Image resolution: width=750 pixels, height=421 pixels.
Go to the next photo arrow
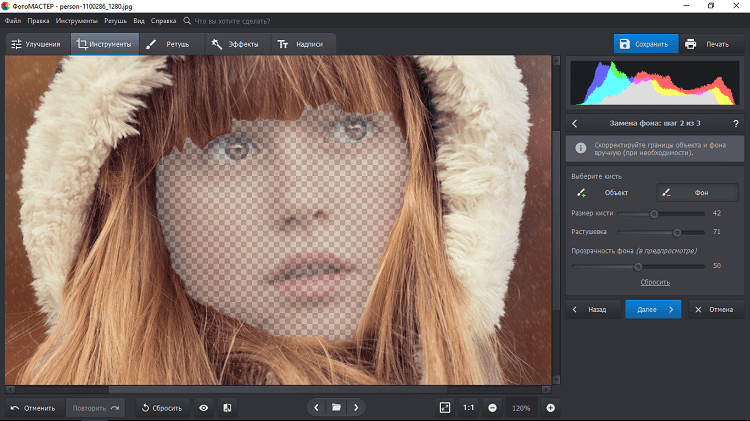pyautogui.click(x=356, y=408)
